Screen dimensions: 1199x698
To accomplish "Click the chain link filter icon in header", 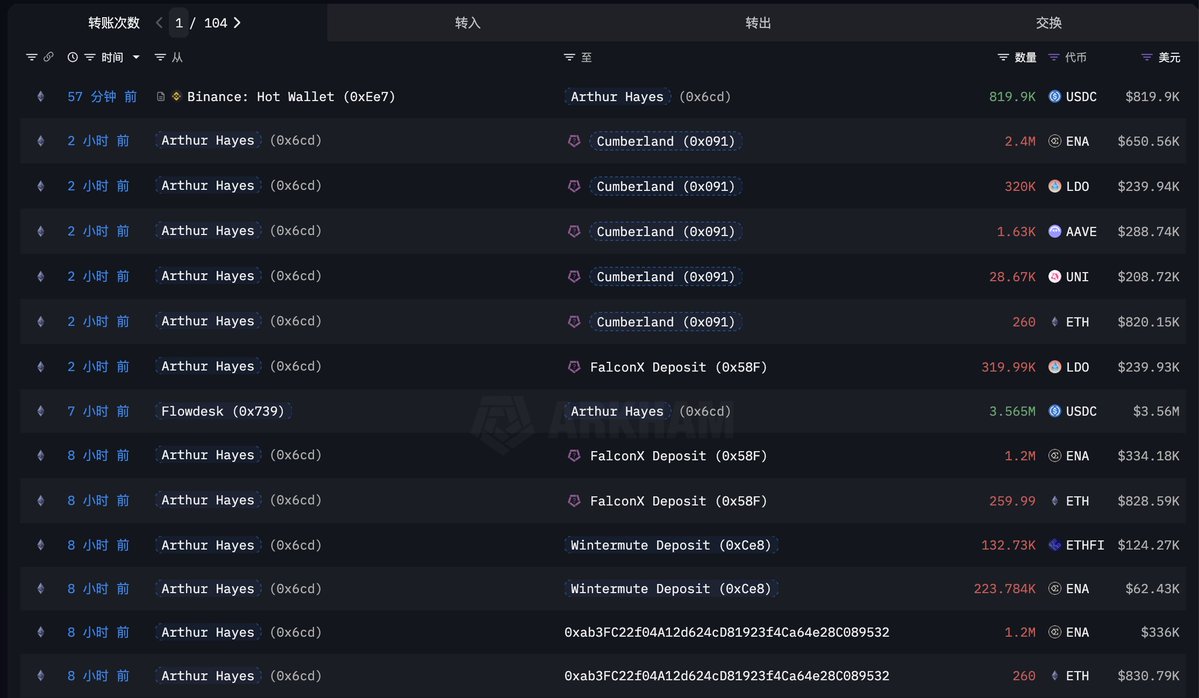I will point(48,58).
